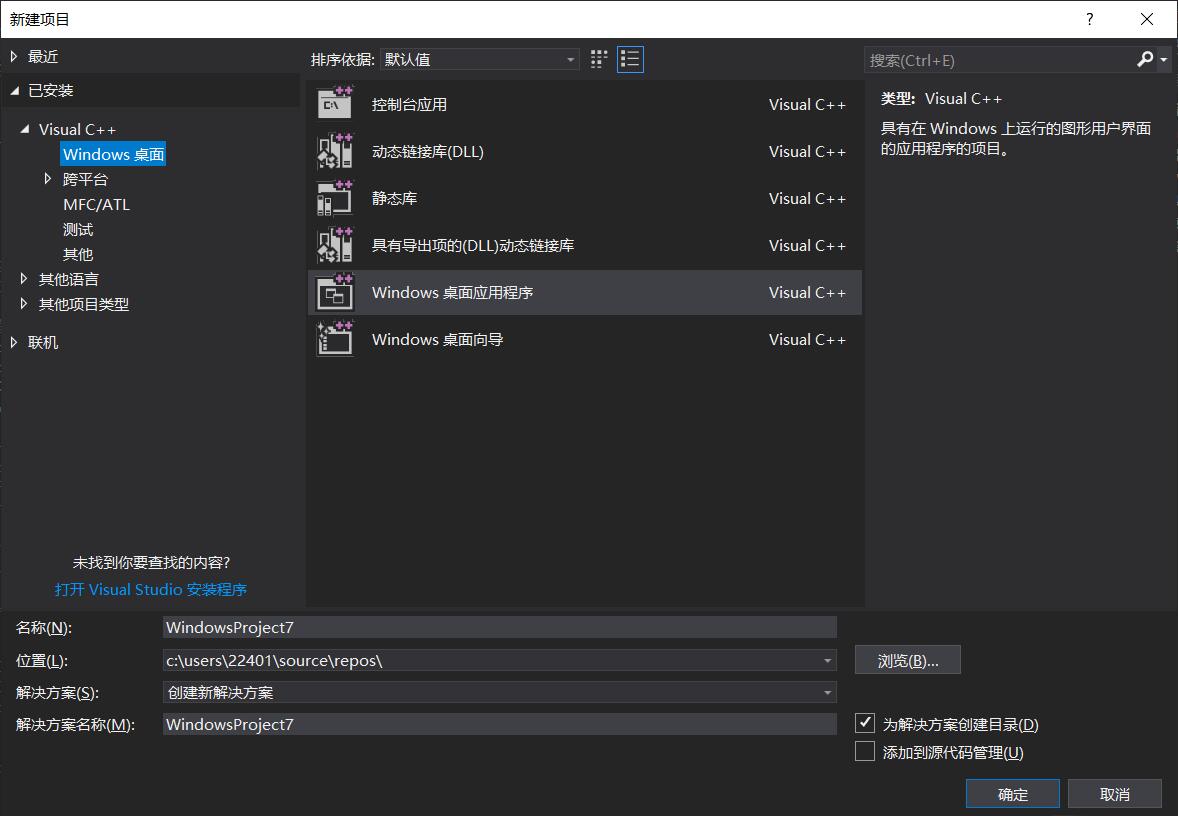This screenshot has width=1178, height=816.
Task: Click the 动态链接库(DLL) template icon
Action: pos(335,151)
